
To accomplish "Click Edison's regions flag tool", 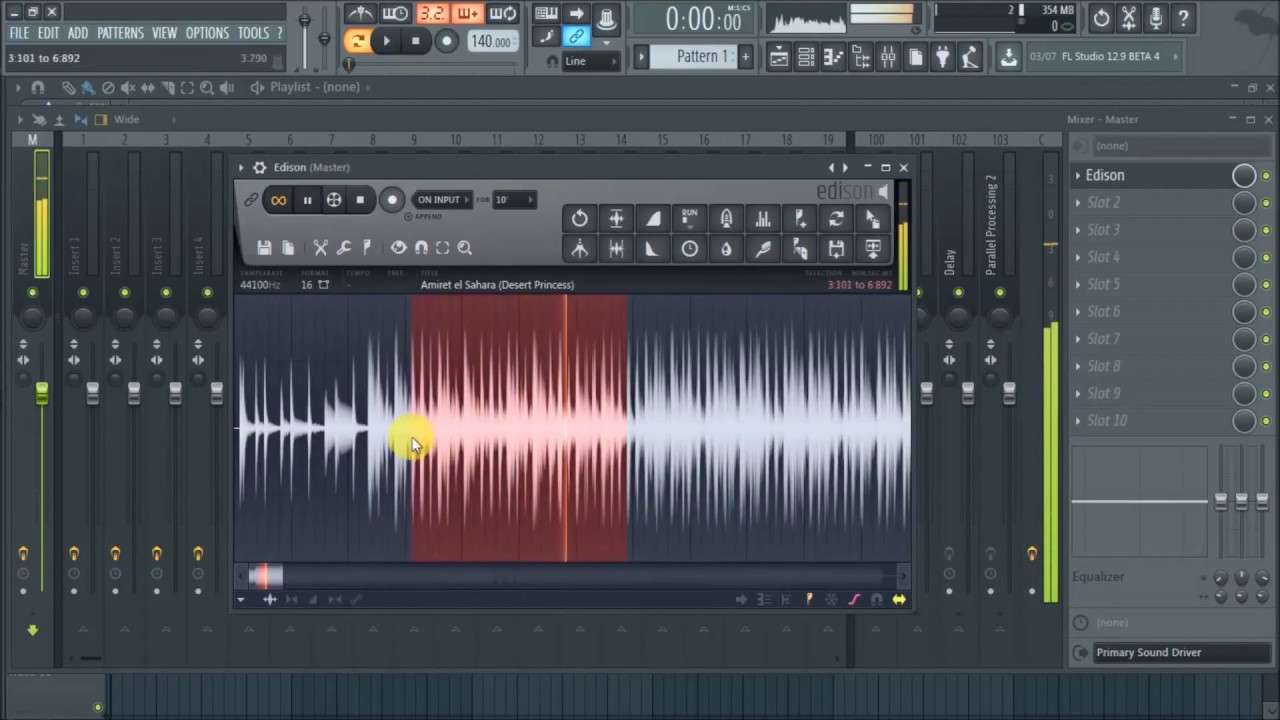I will pos(366,248).
